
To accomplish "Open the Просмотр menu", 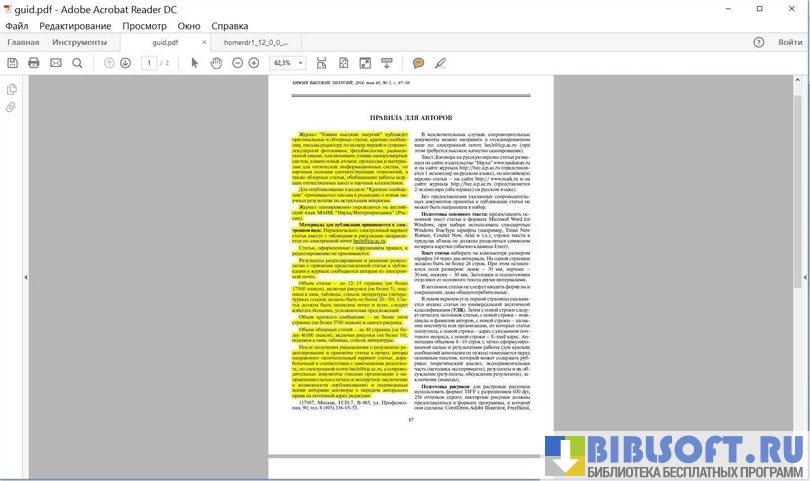I will (144, 25).
